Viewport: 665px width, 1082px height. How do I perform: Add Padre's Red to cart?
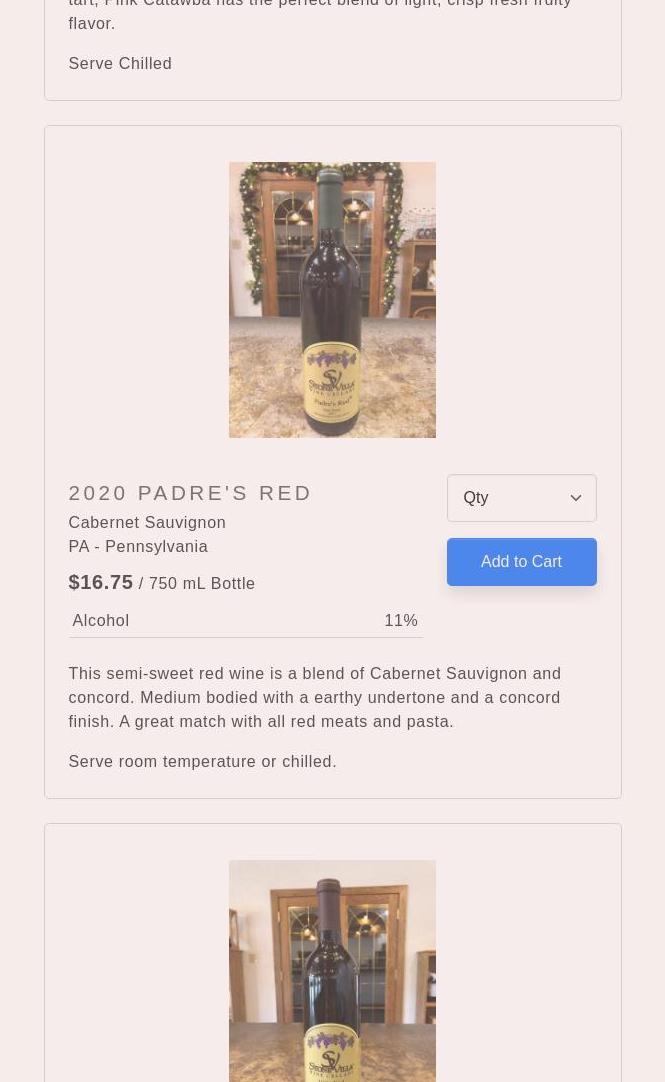tap(521, 562)
